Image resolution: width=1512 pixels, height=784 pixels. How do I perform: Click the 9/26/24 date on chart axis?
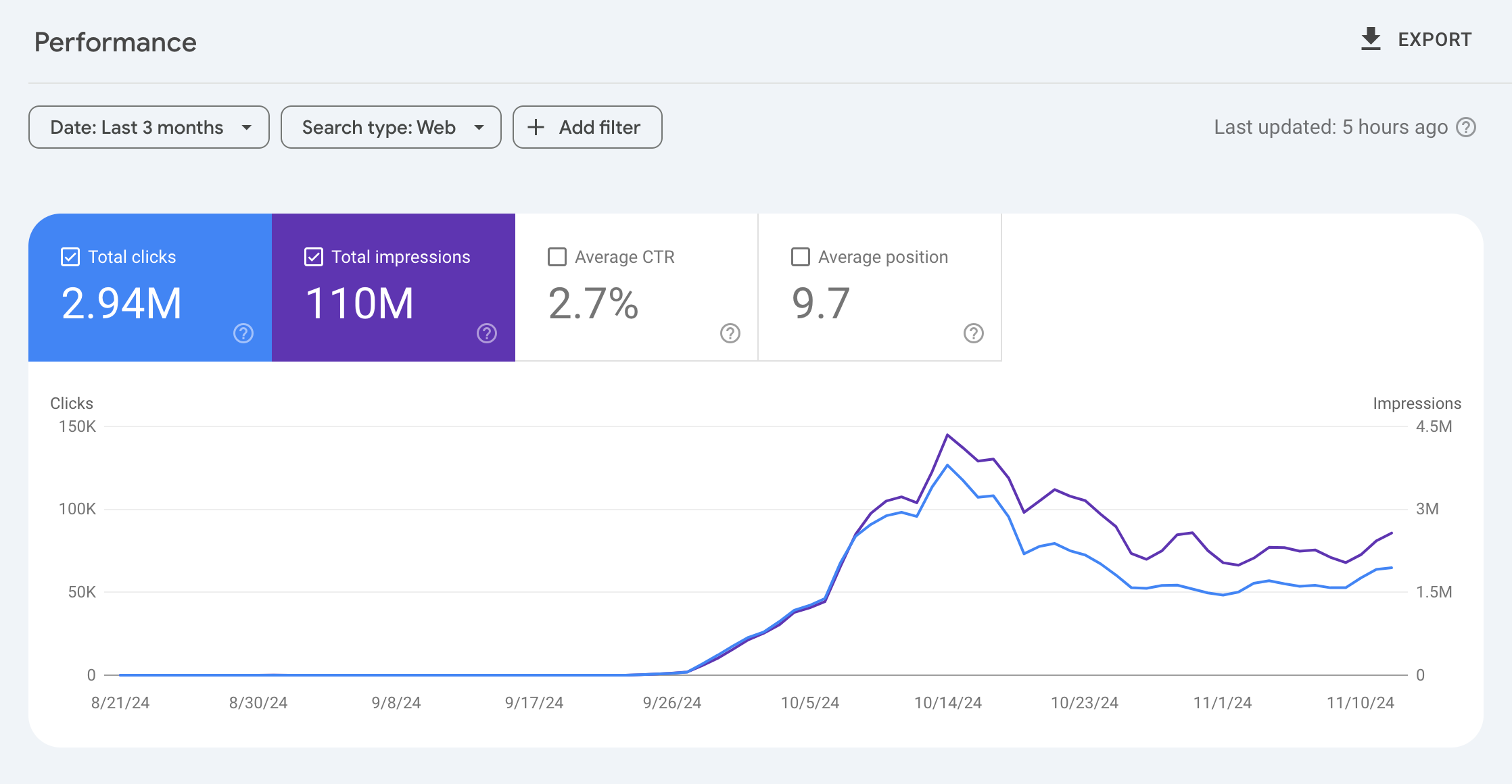tap(672, 703)
